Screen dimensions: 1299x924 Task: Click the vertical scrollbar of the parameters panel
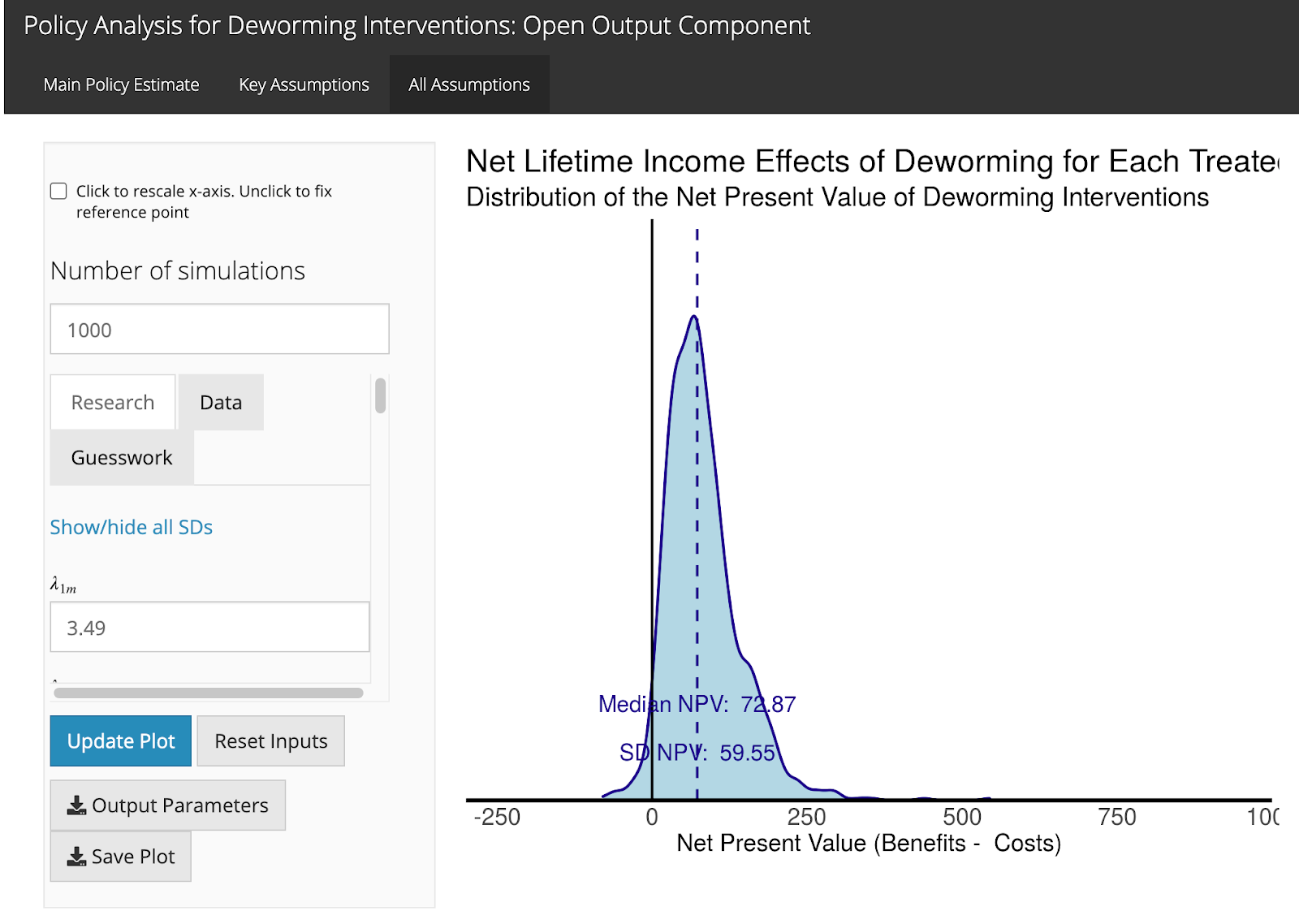[380, 395]
